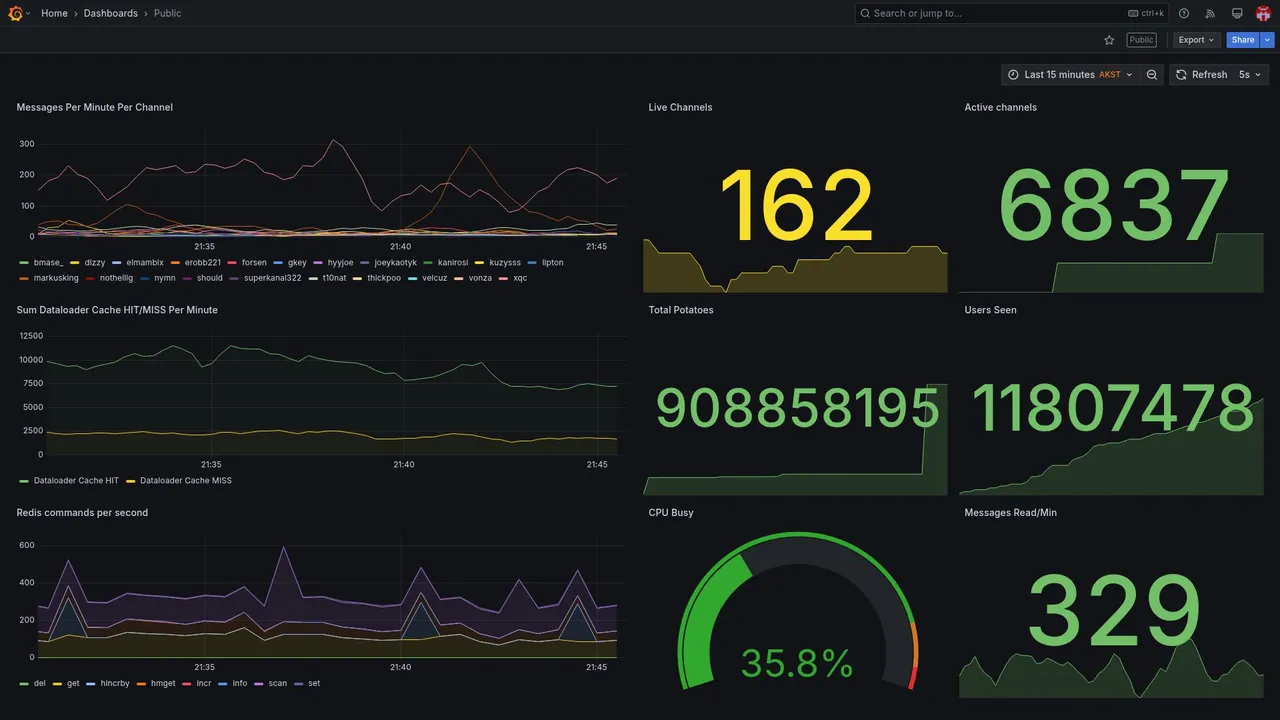Click the keyboard ctrl+k shortcut hint

coord(1146,13)
